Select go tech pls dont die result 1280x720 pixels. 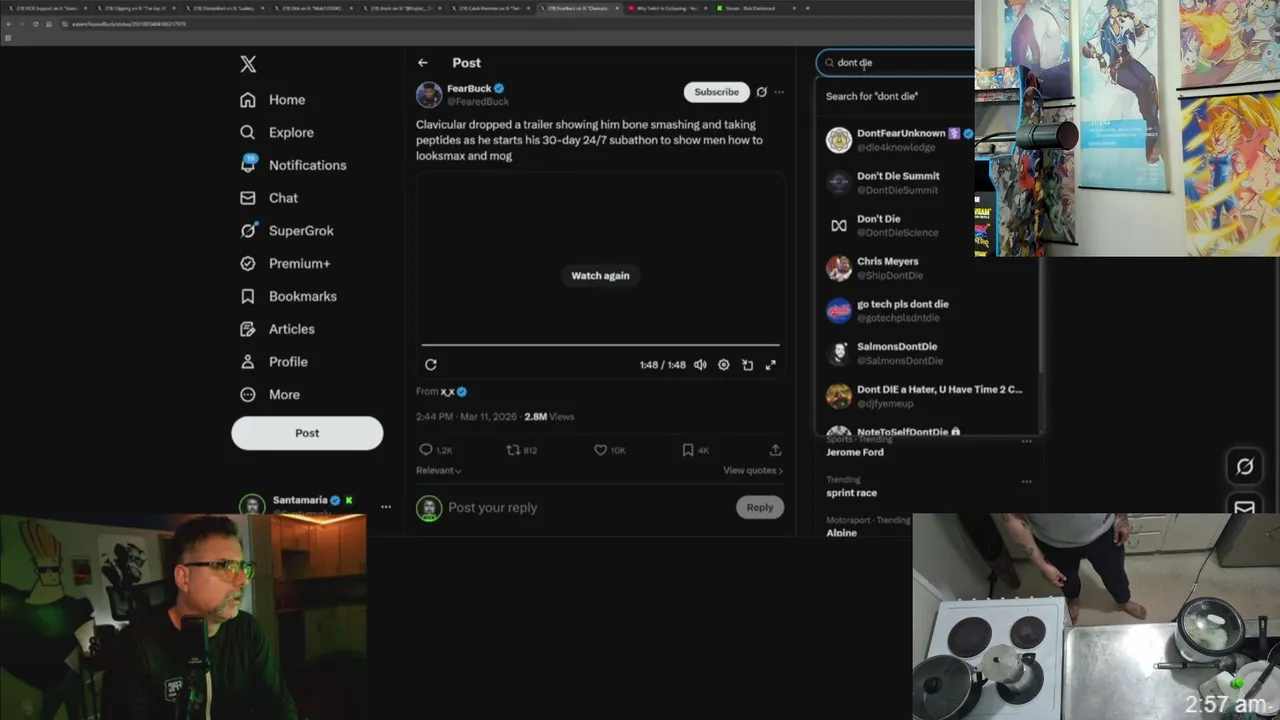[928, 311]
